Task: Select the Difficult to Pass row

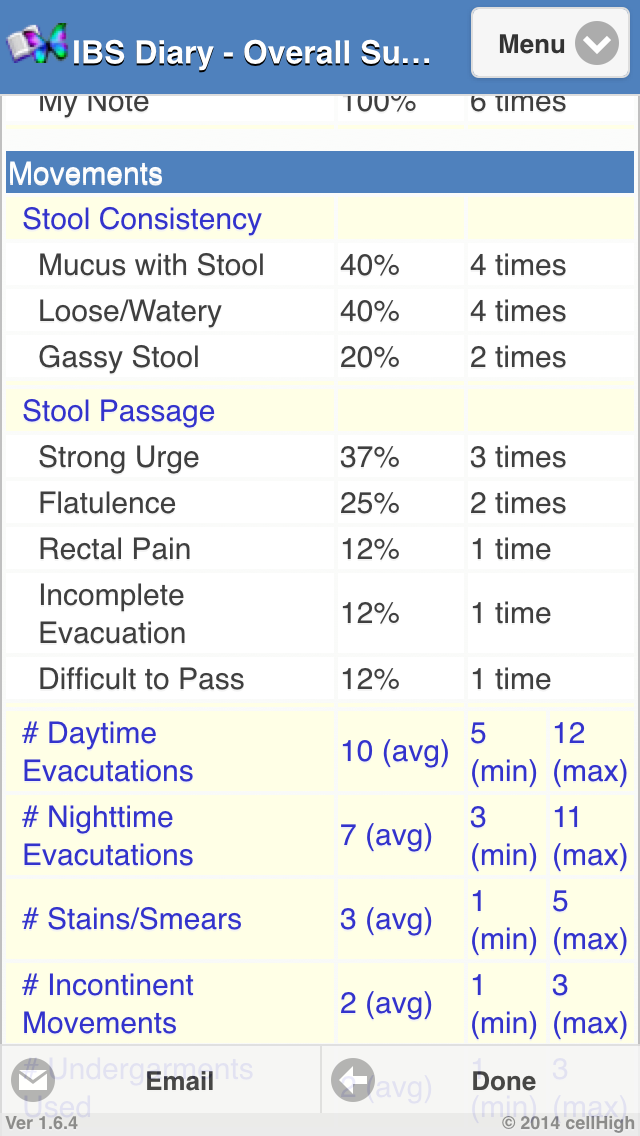Action: coord(141,679)
